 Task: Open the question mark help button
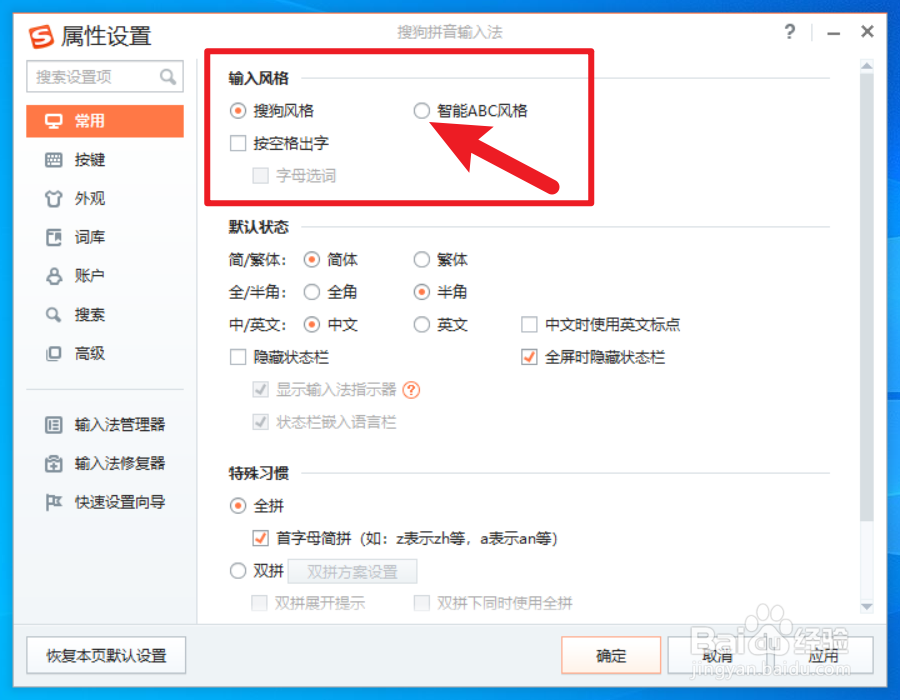(x=790, y=32)
